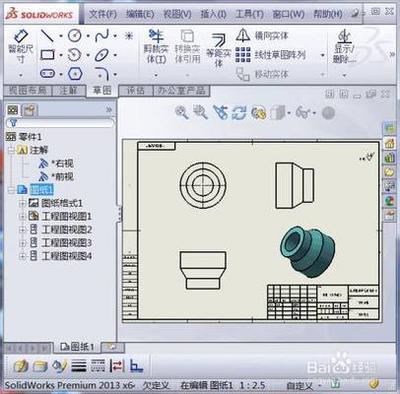Image resolution: width=400 pixels, height=394 pixels.
Task: Open the 帮助(H) menu
Action: point(328,14)
